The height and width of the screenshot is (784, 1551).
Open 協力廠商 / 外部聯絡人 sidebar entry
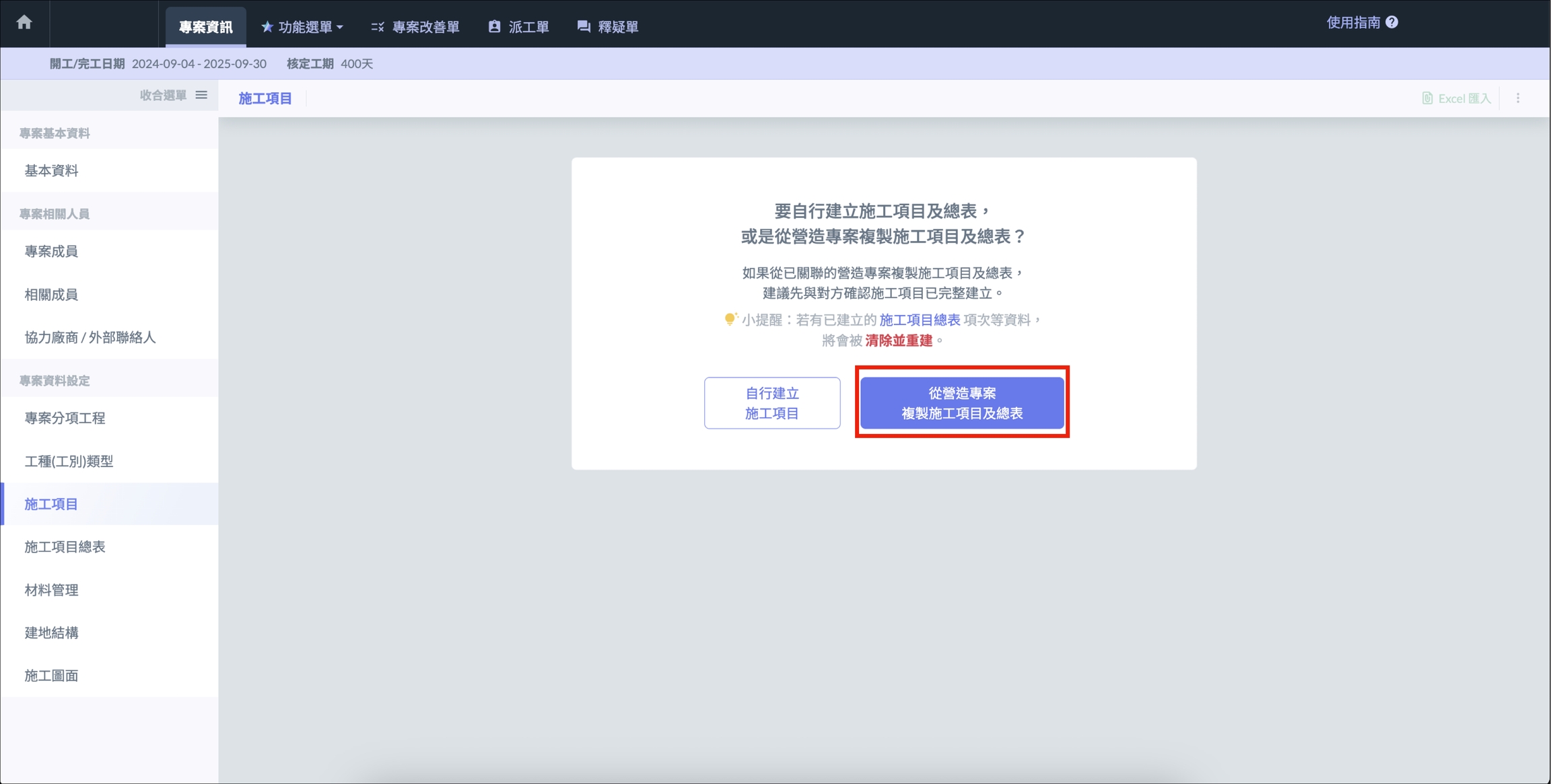90,337
